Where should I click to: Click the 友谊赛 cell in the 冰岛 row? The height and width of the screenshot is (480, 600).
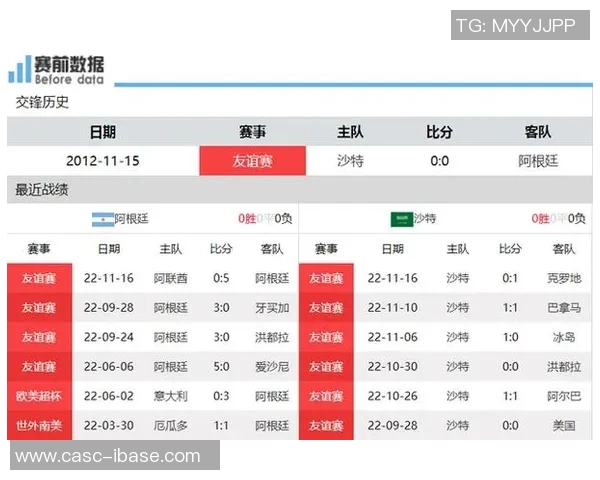326,337
